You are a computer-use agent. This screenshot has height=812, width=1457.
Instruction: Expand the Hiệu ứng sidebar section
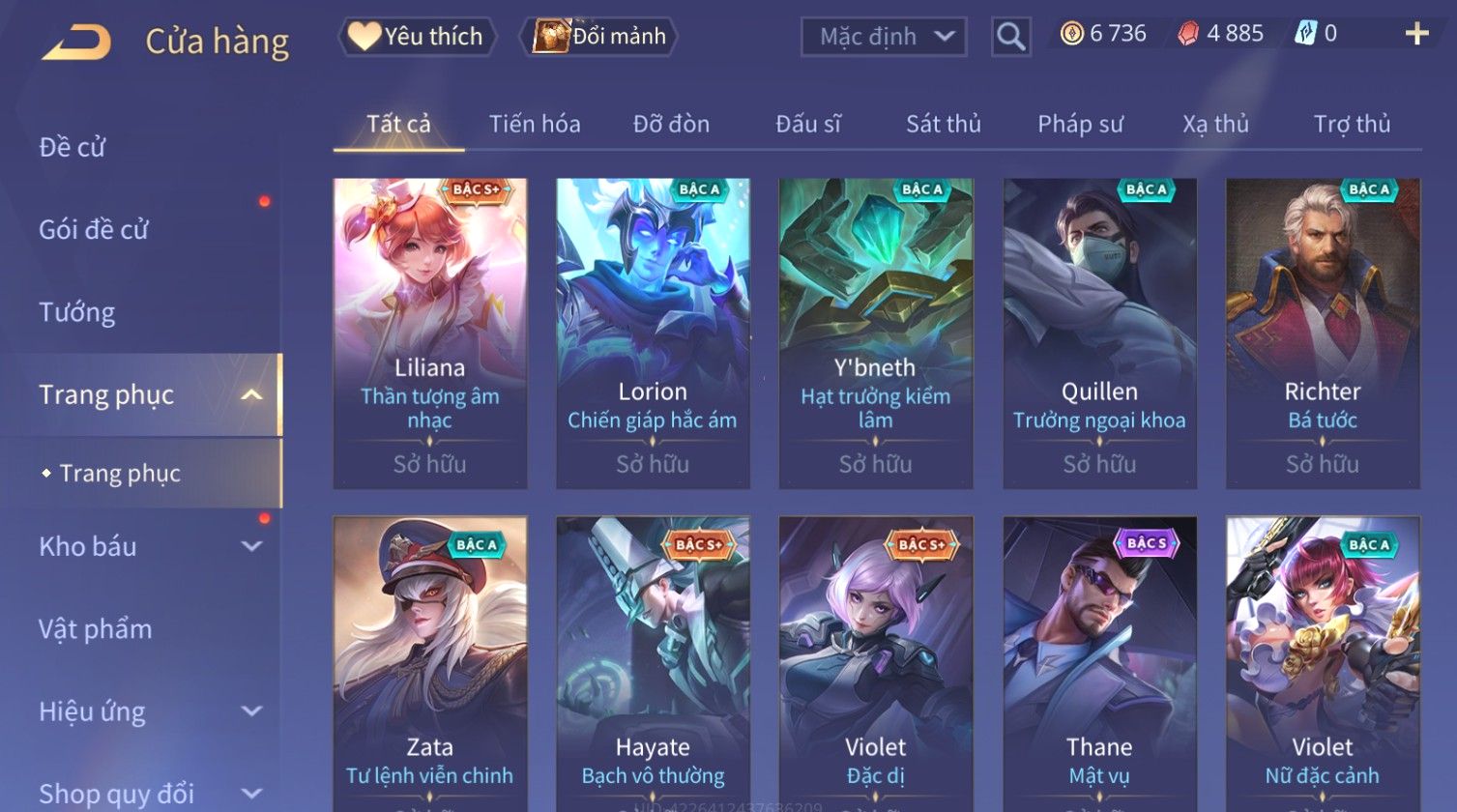251,711
